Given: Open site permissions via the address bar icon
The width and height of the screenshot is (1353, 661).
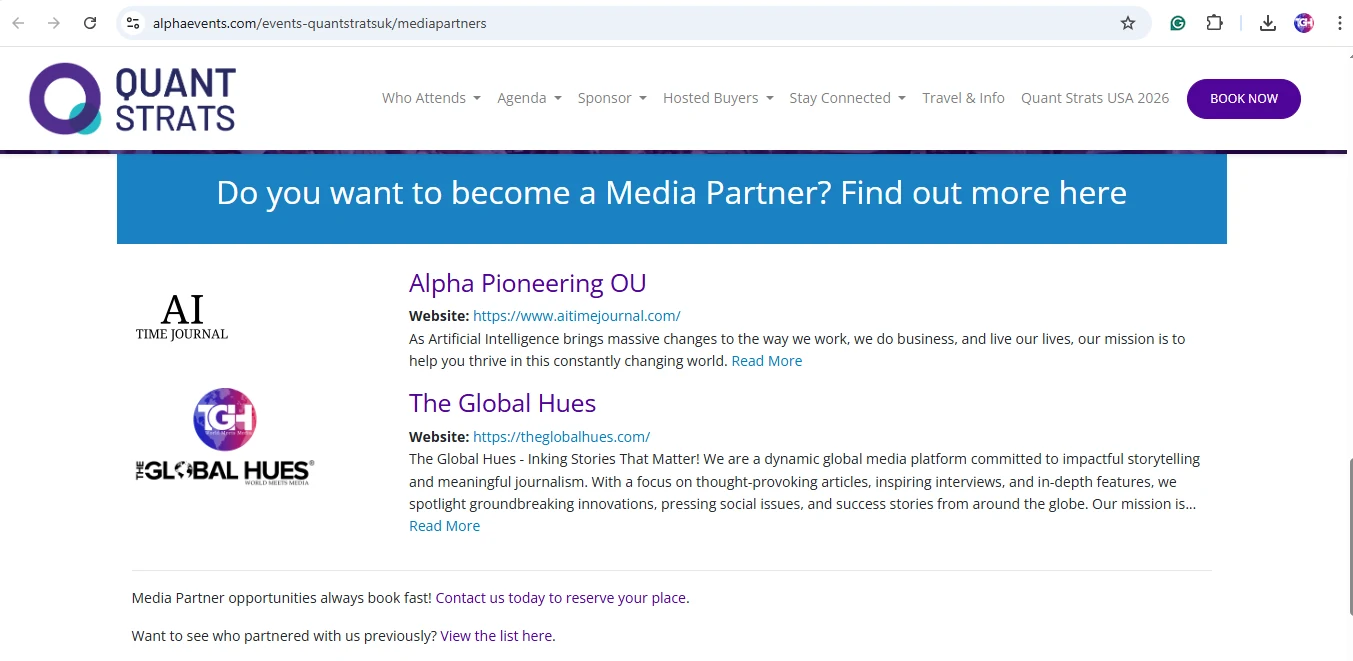Looking at the screenshot, I should pos(133,22).
